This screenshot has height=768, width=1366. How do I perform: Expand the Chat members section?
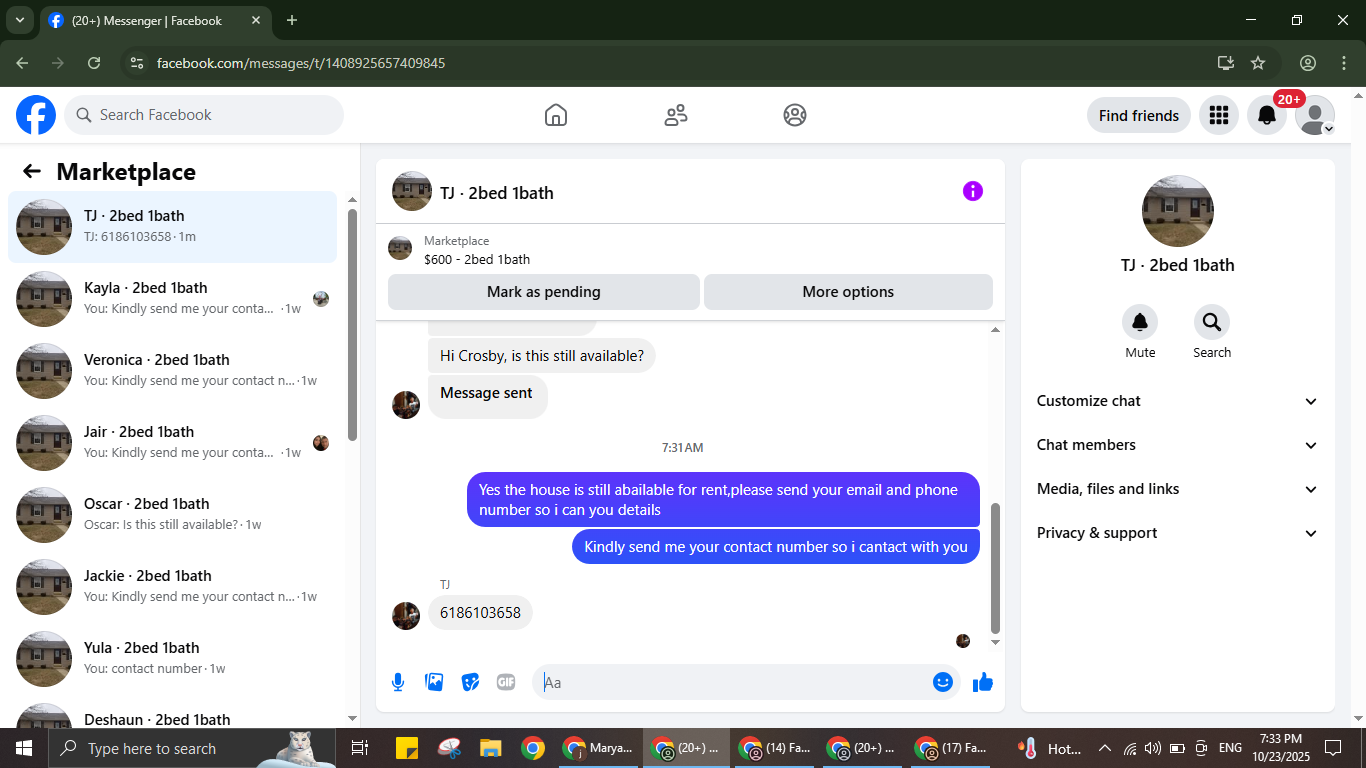tap(1178, 445)
